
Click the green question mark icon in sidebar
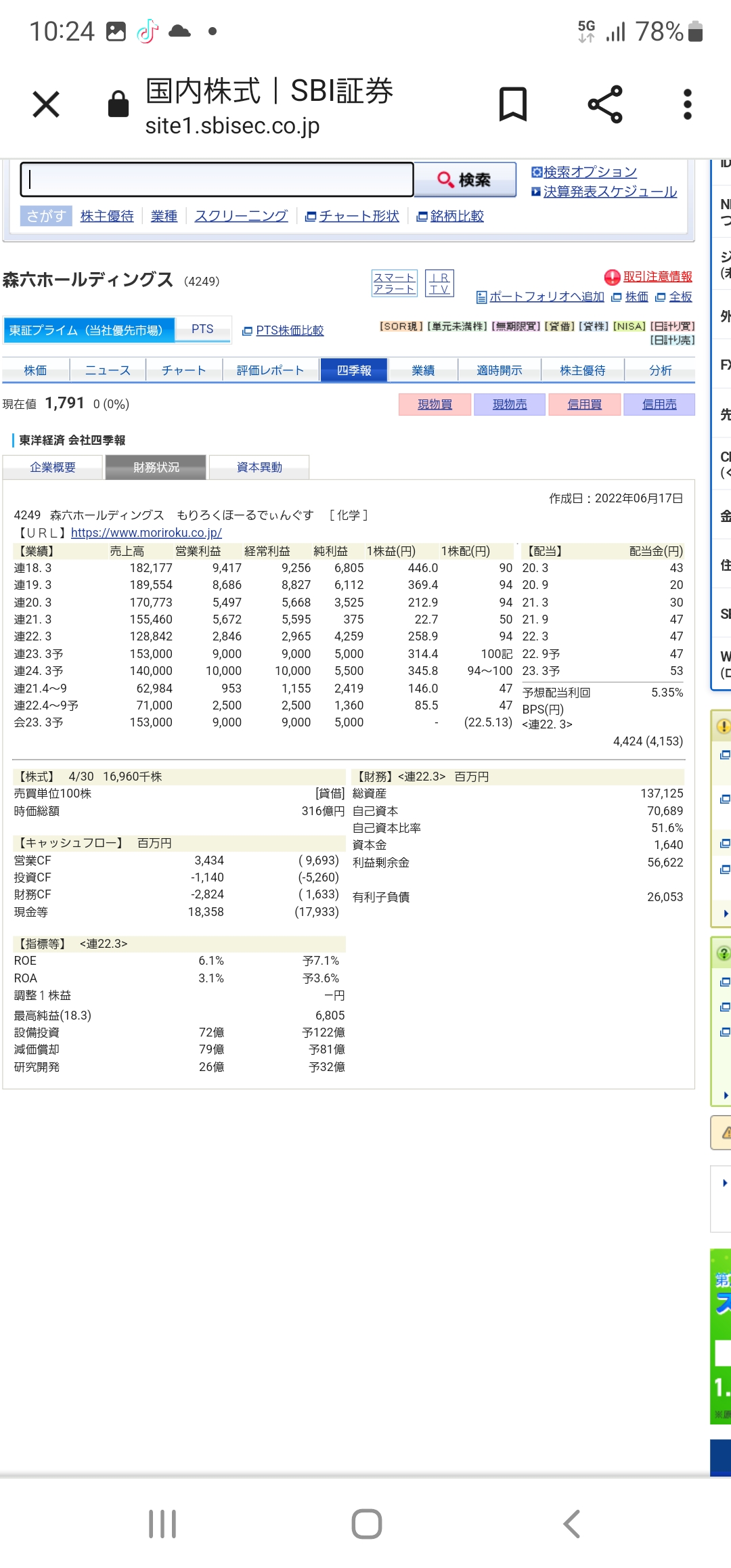[x=724, y=953]
